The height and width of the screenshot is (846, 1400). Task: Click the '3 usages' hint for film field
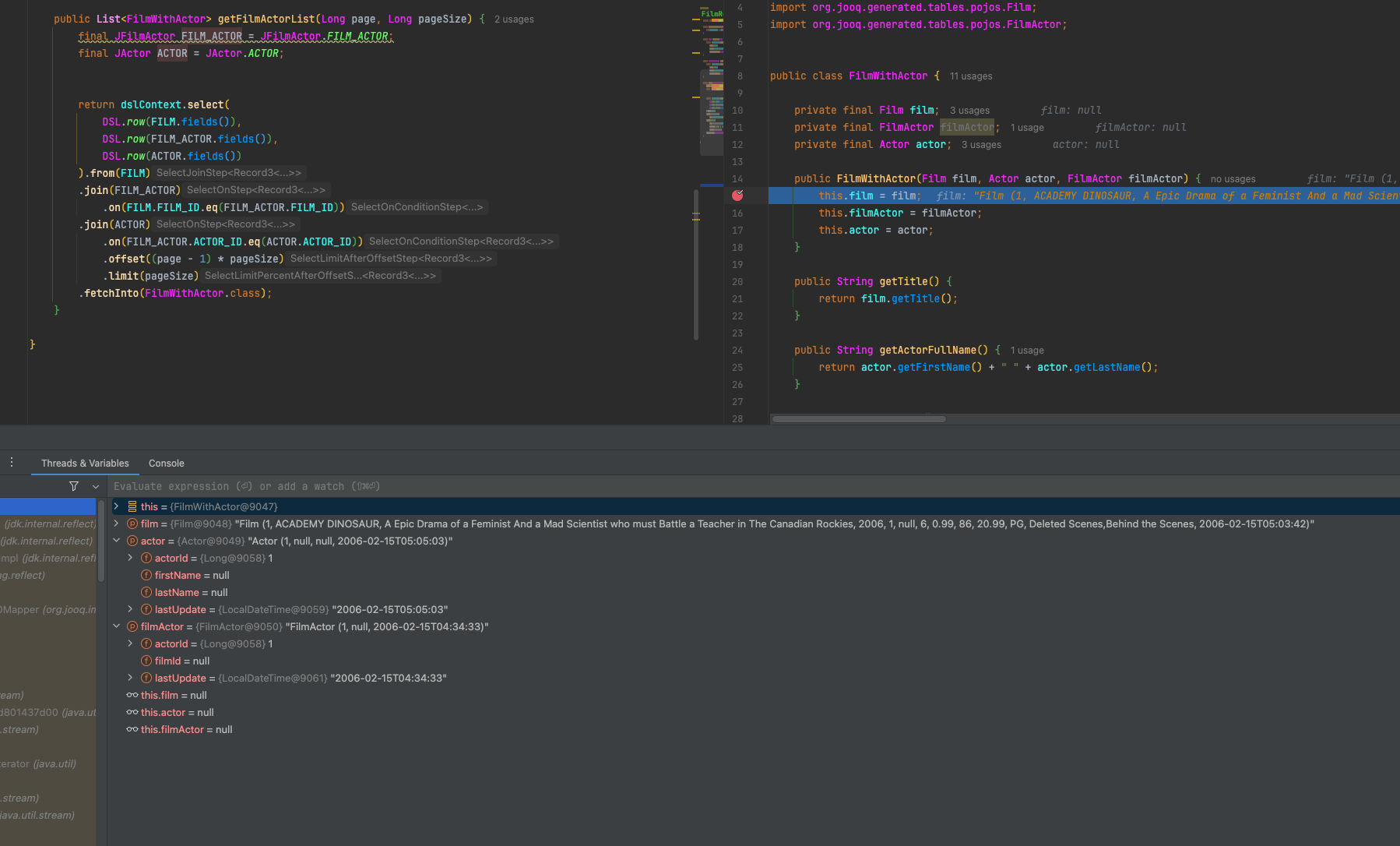tap(969, 111)
